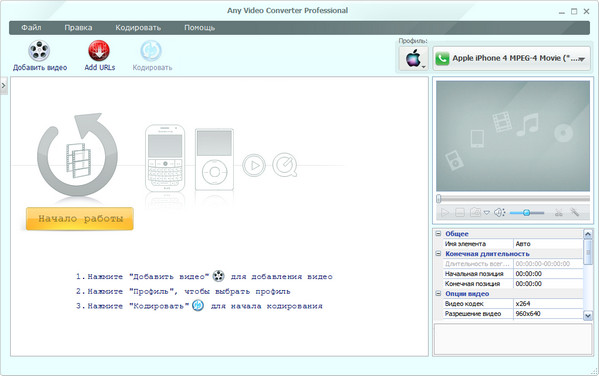Click the Длительность всего property row
The height and width of the screenshot is (376, 599).
513,264
